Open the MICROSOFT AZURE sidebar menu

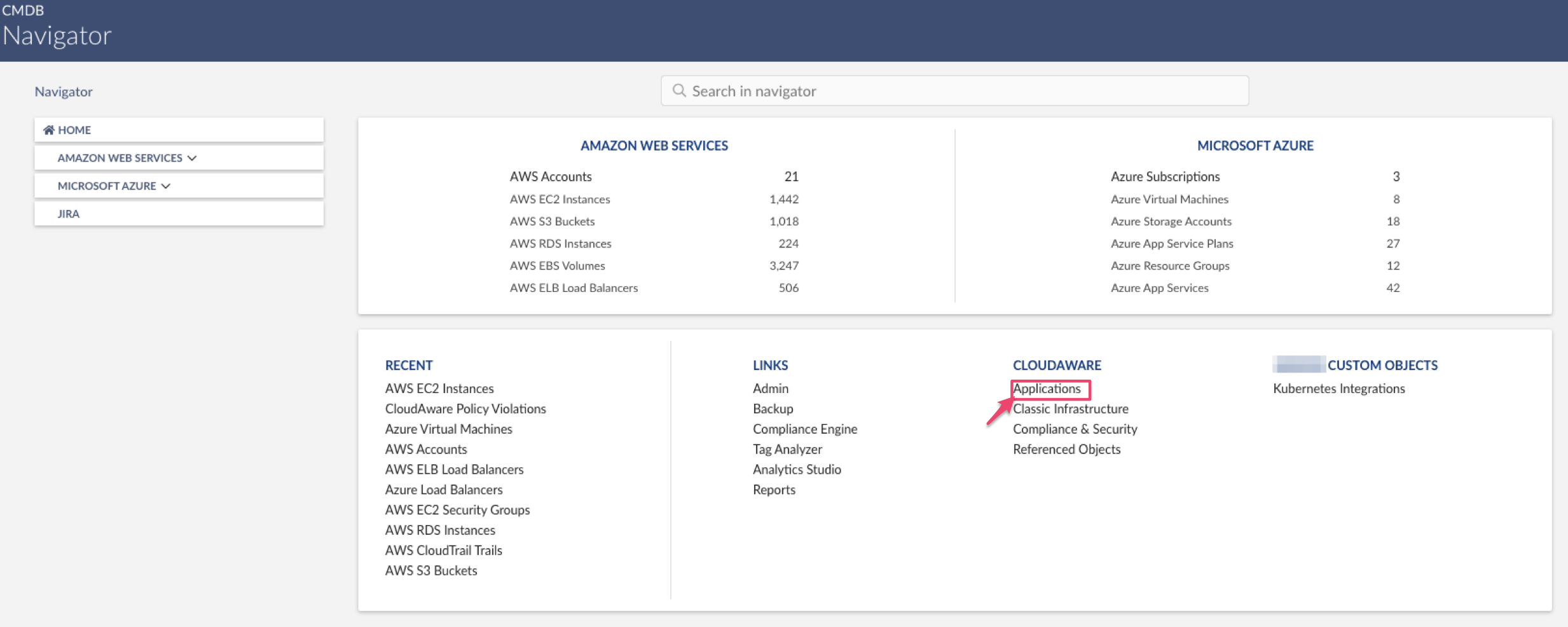click(179, 186)
